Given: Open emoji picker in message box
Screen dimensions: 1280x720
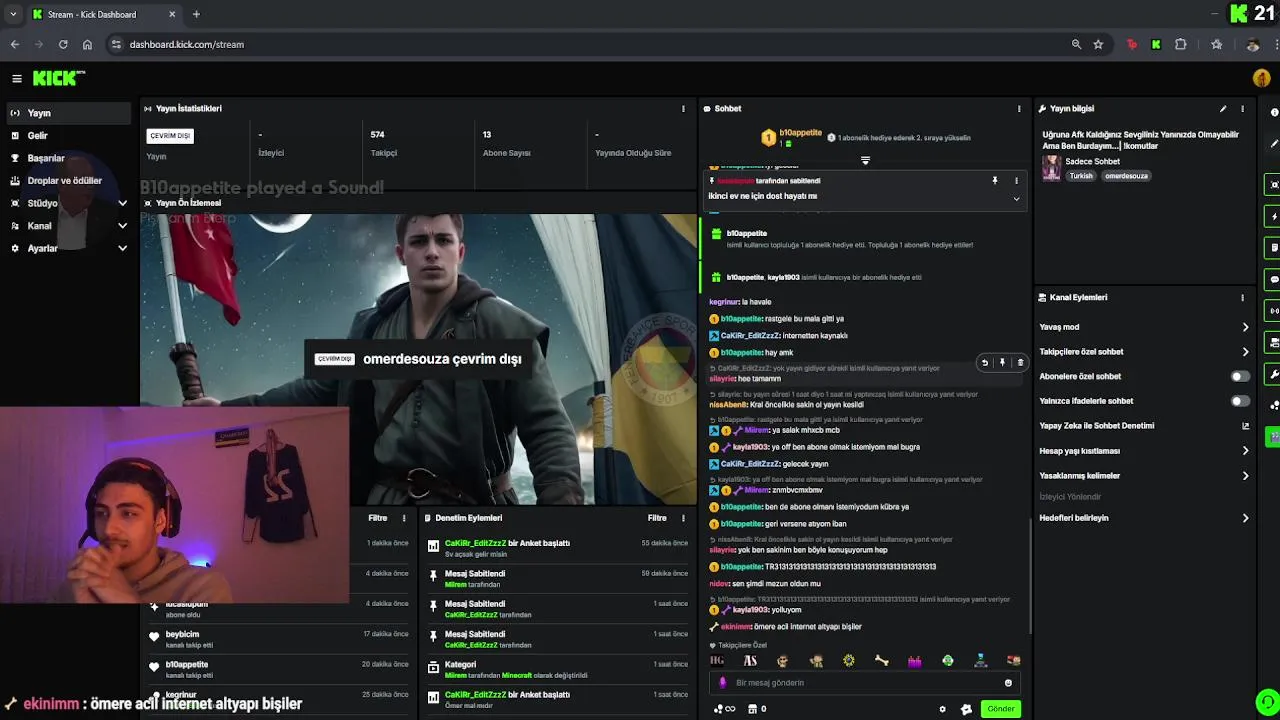Looking at the screenshot, I should click(x=1008, y=683).
